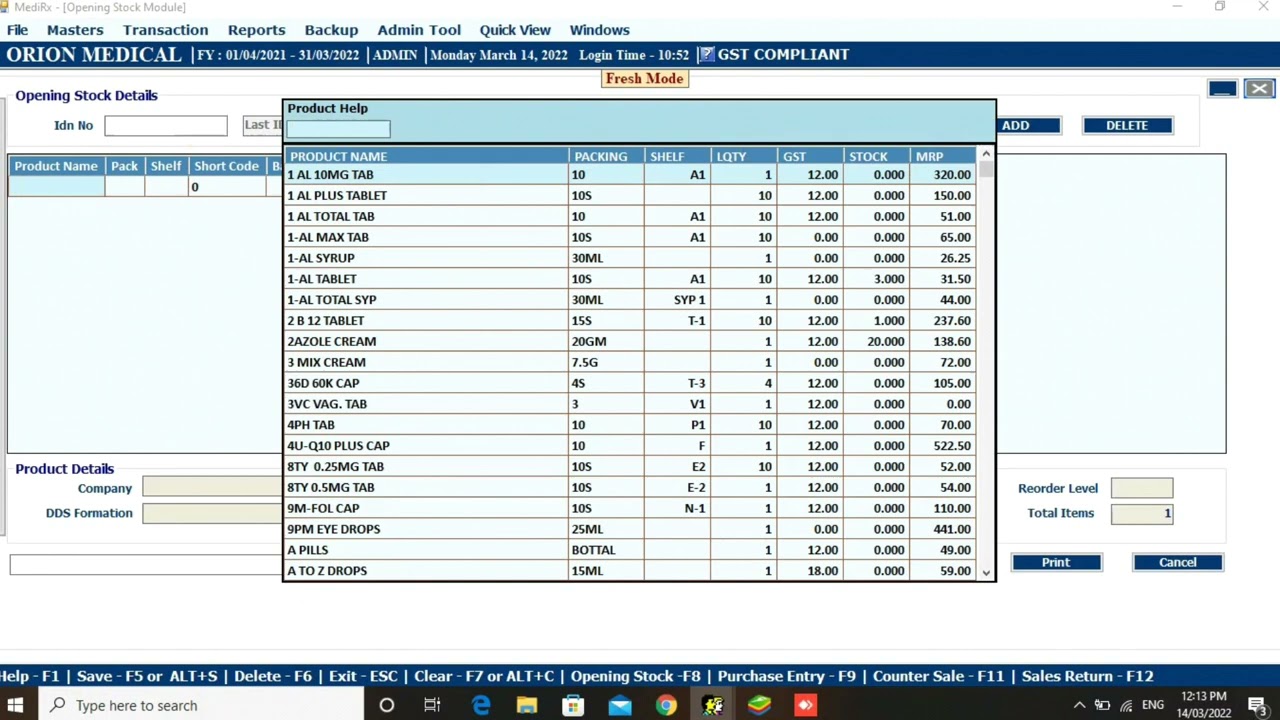Open Cortana circle icon in taskbar
Viewport: 1280px width, 720px height.
click(386, 705)
